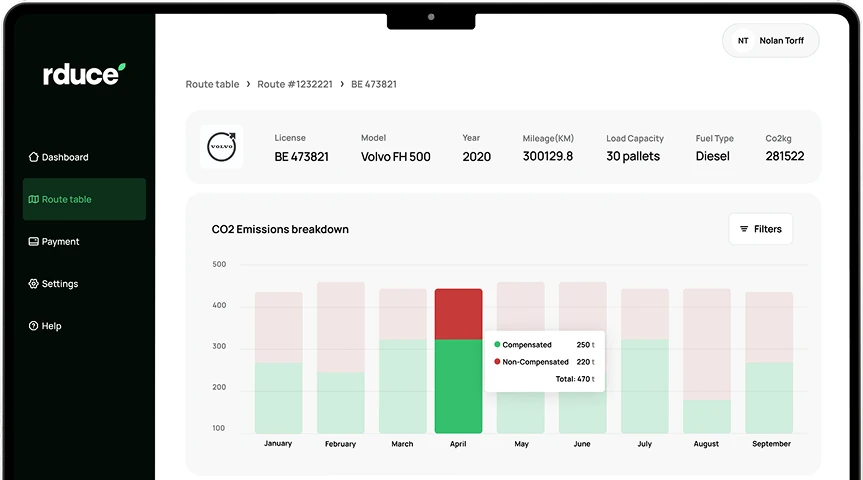Select the green compensated April bar segment

pos(458,386)
